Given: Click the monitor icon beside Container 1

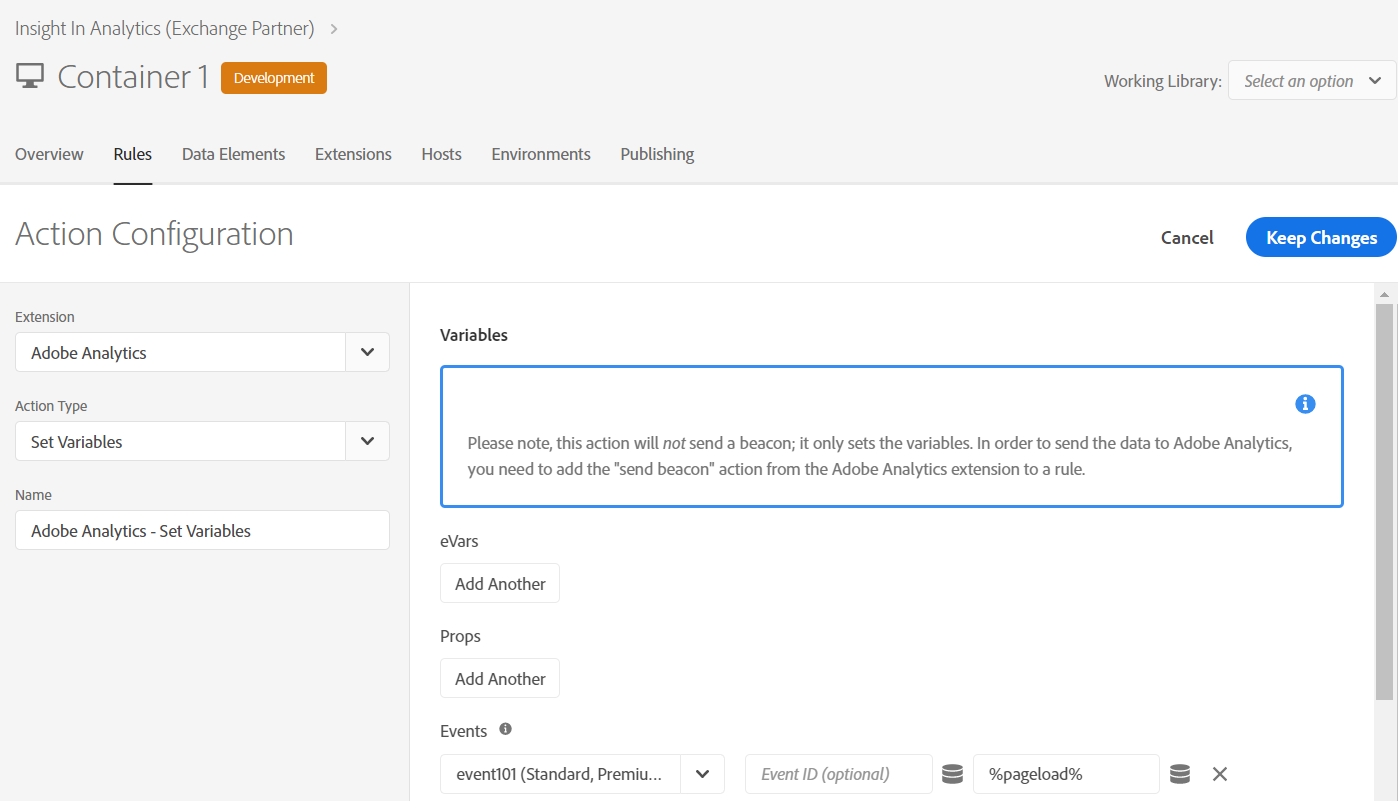Looking at the screenshot, I should (x=30, y=77).
